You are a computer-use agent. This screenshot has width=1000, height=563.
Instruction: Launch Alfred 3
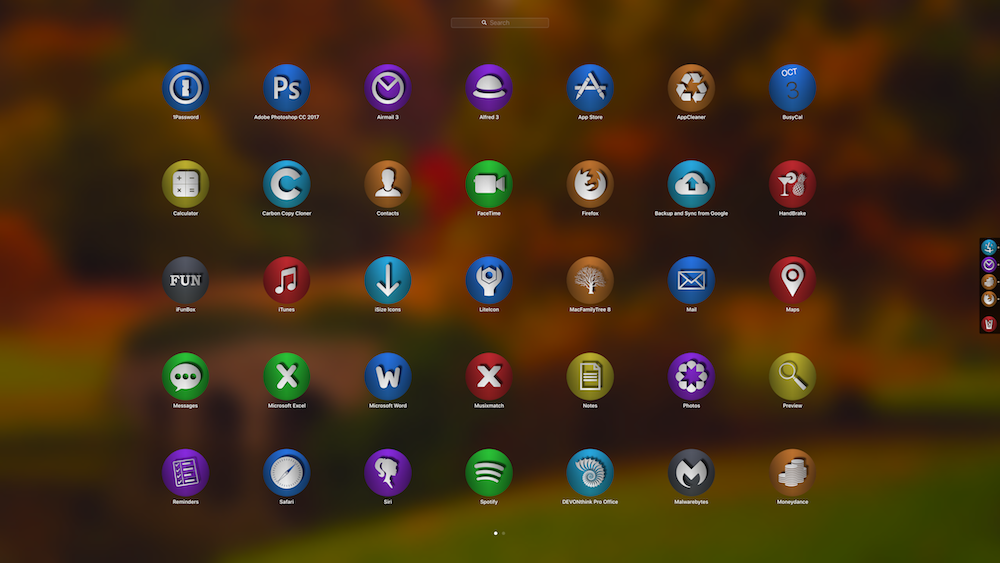click(x=489, y=88)
